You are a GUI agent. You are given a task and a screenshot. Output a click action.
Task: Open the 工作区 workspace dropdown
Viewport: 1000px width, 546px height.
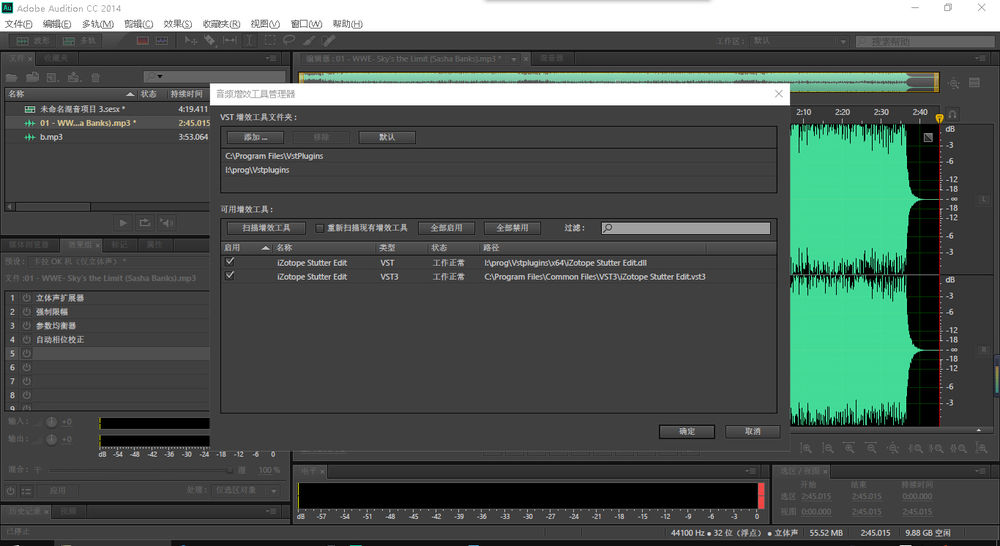(x=800, y=41)
